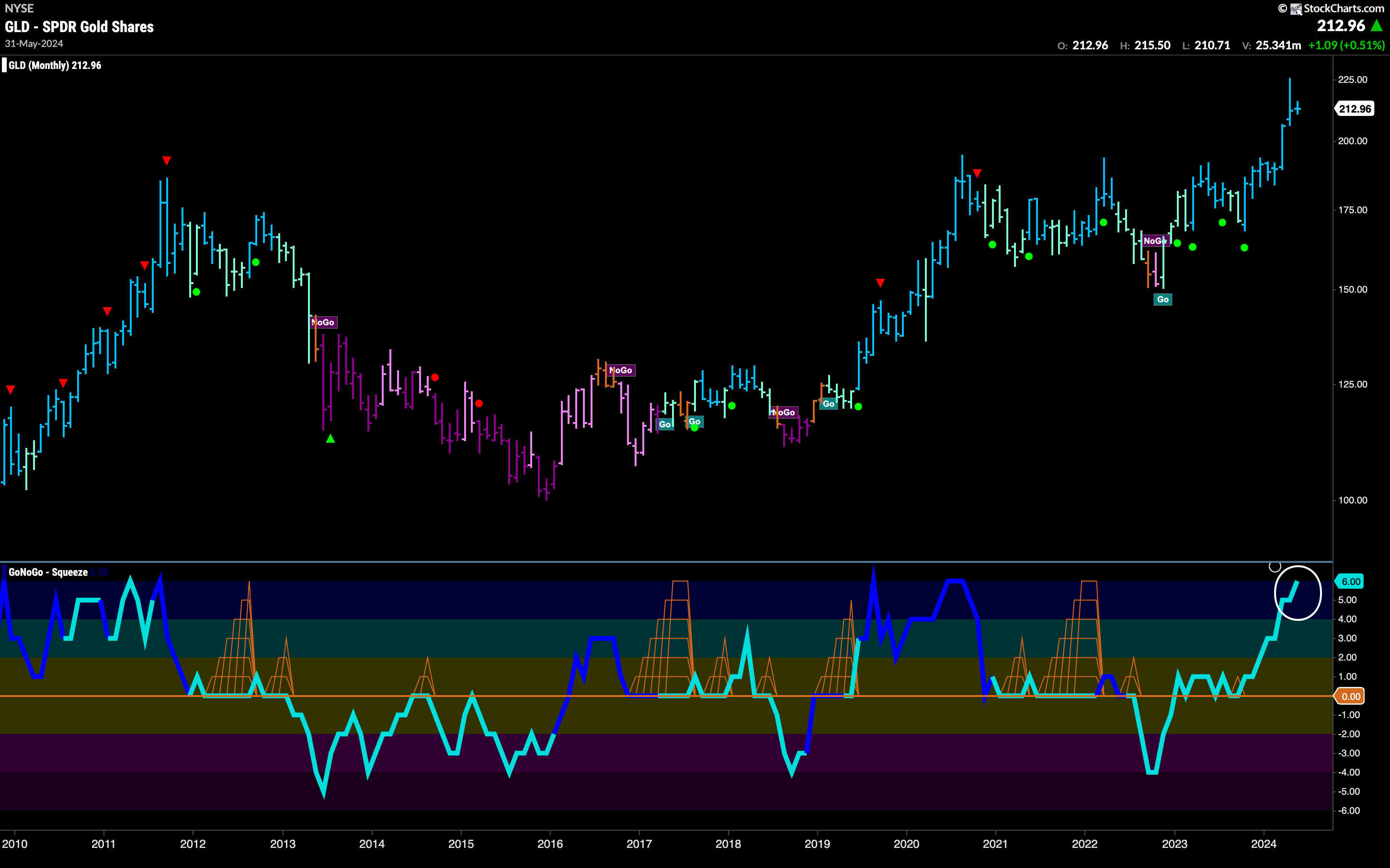Click the red triangle near mid-2010
This screenshot has height=868, width=1390.
[x=63, y=383]
